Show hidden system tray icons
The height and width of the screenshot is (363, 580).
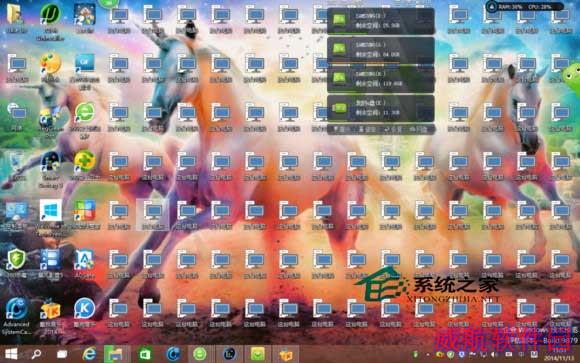428,354
